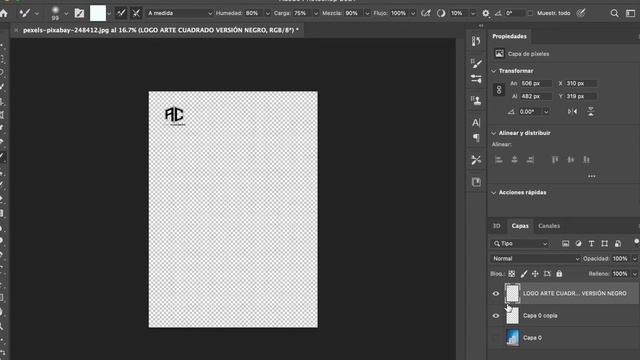Collapse the Acciones rápidas section
The width and height of the screenshot is (640, 360).
pyautogui.click(x=493, y=193)
